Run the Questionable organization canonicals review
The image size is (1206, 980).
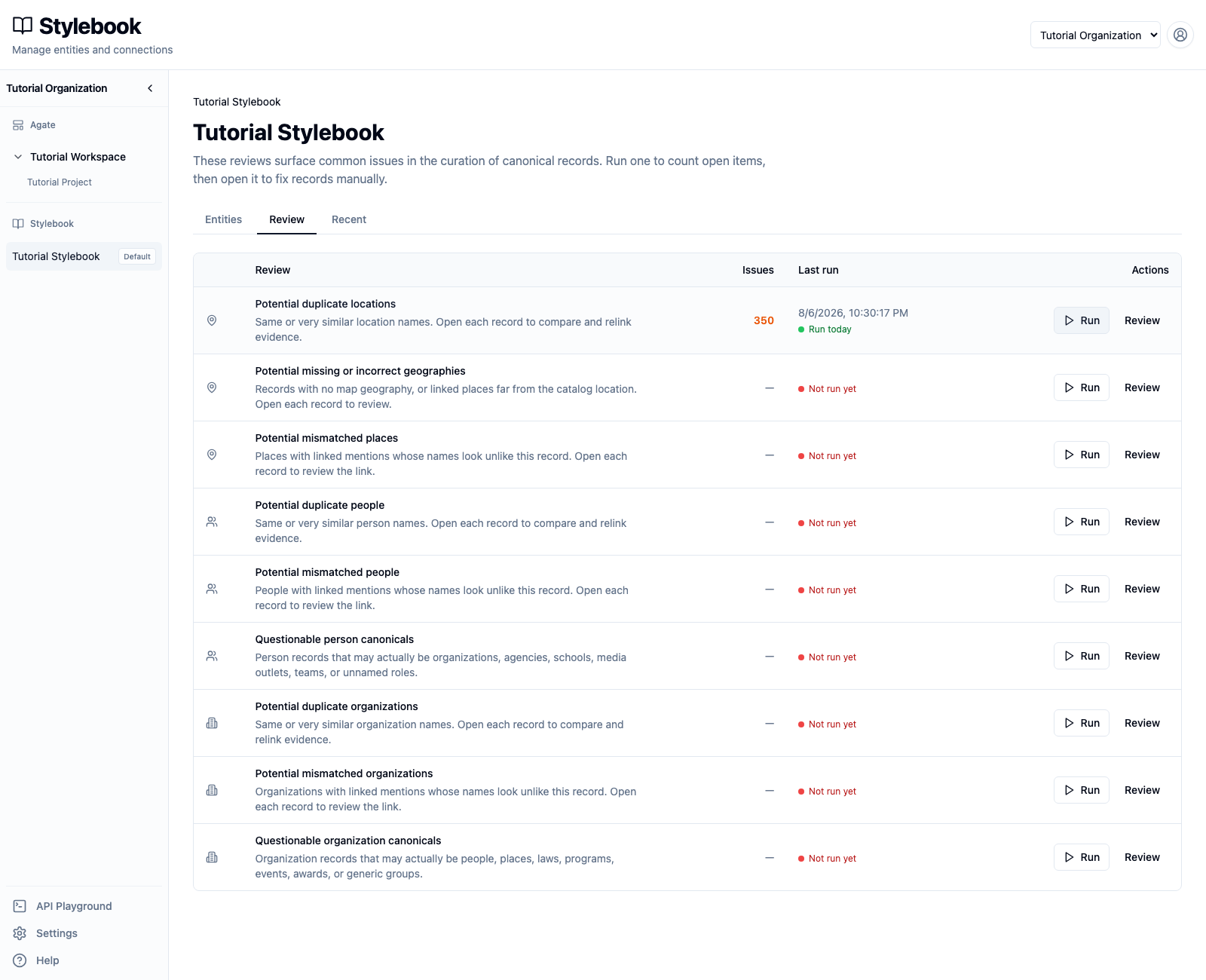[1082, 857]
